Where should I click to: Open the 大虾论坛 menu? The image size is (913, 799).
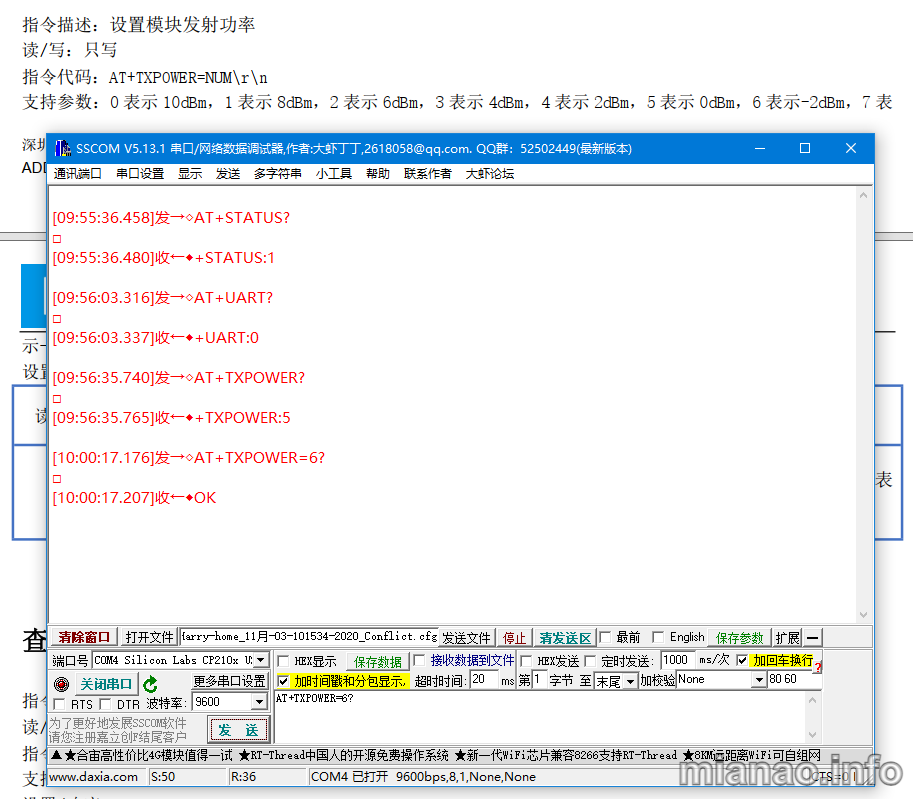490,174
